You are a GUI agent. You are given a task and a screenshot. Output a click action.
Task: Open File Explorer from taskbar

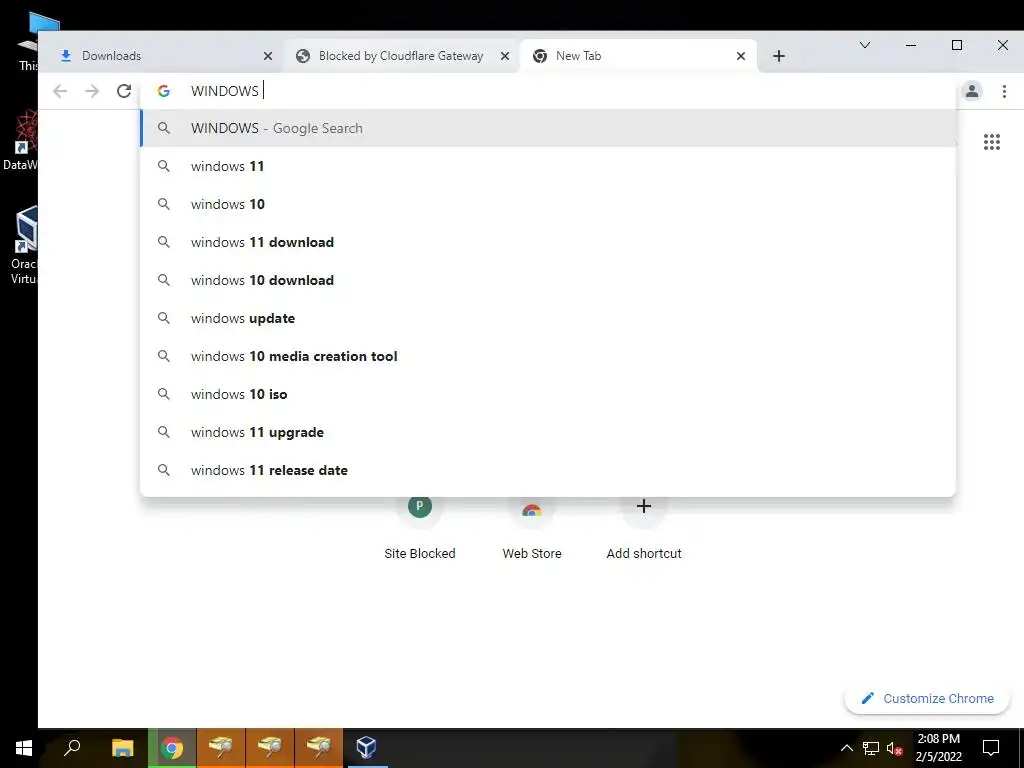click(122, 748)
